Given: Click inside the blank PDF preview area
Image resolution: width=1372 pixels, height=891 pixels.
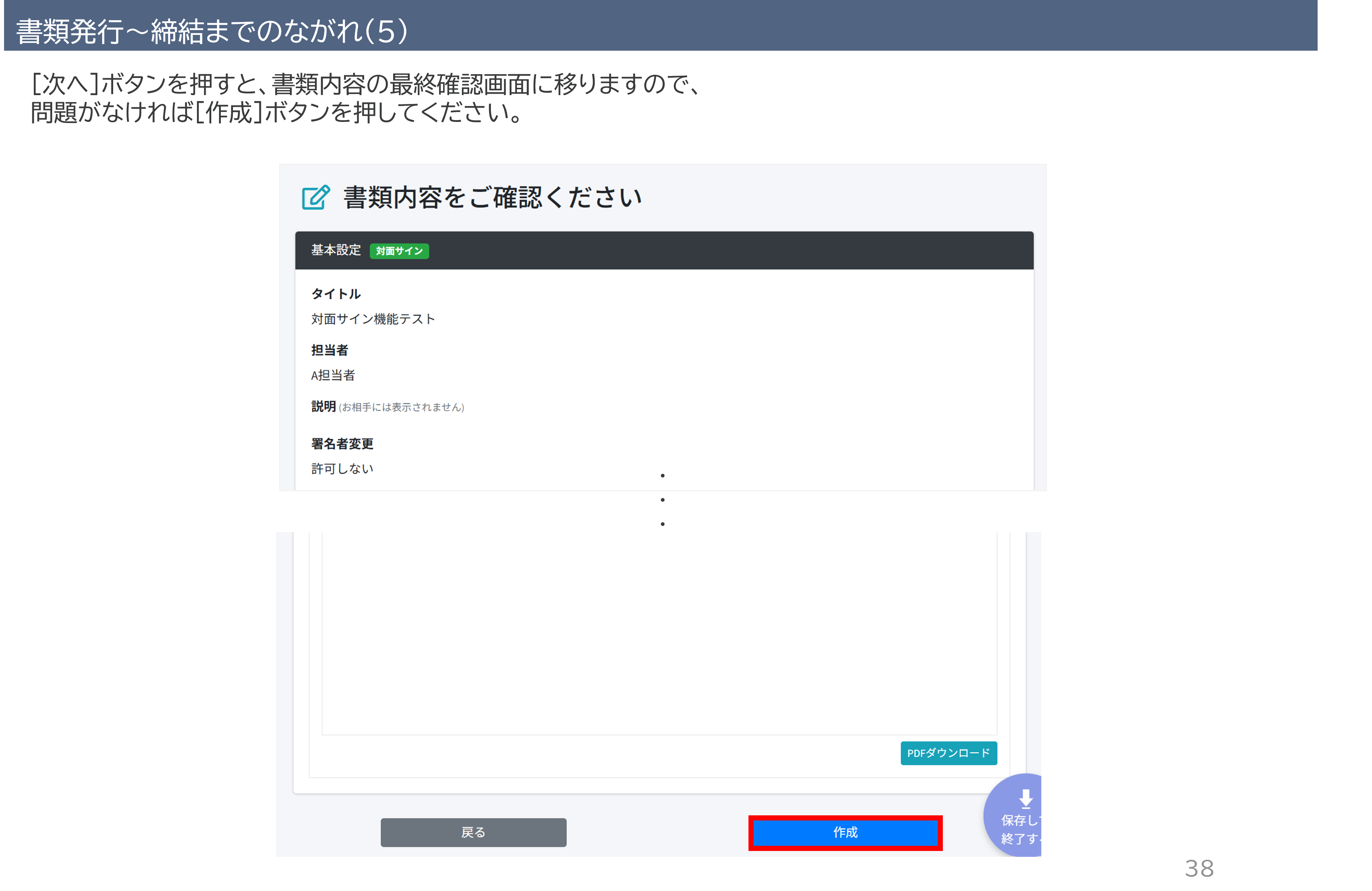Looking at the screenshot, I should 659,634.
